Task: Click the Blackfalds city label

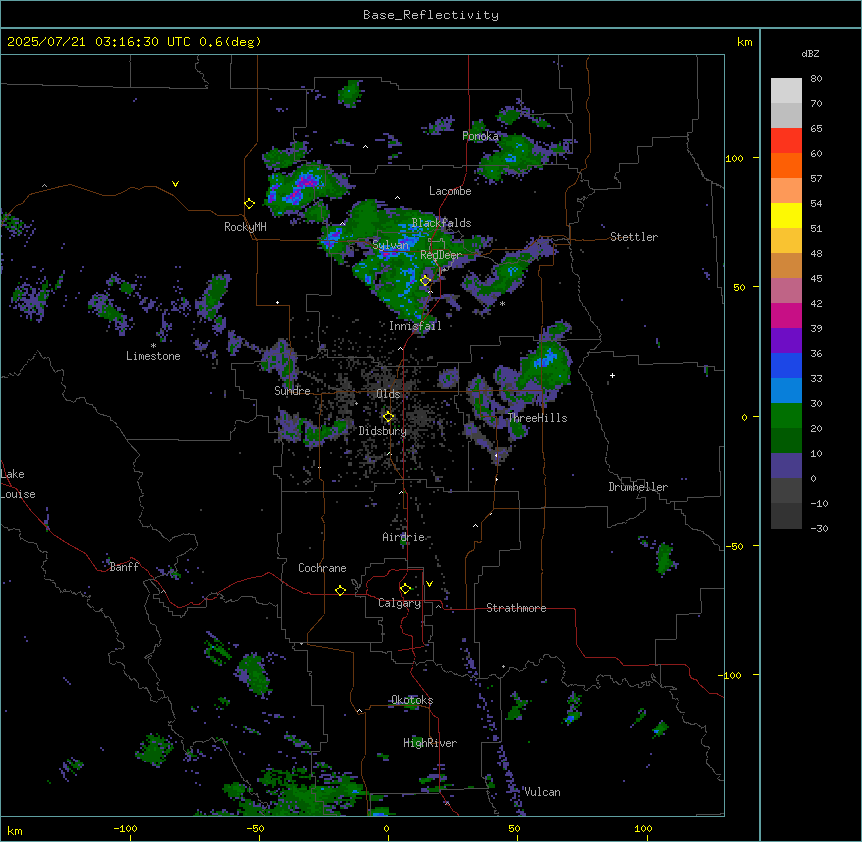Action: pos(441,223)
